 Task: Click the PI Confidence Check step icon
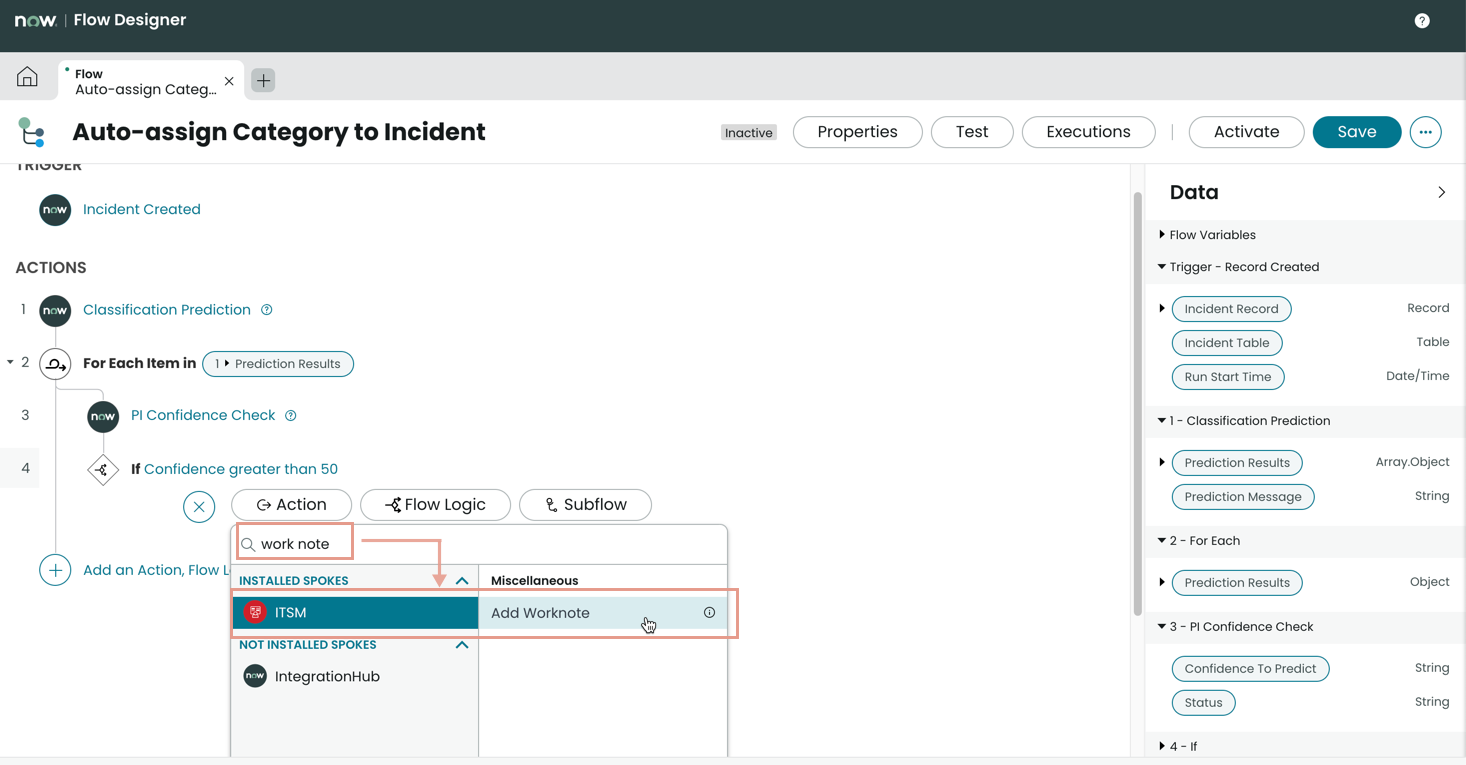[103, 416]
